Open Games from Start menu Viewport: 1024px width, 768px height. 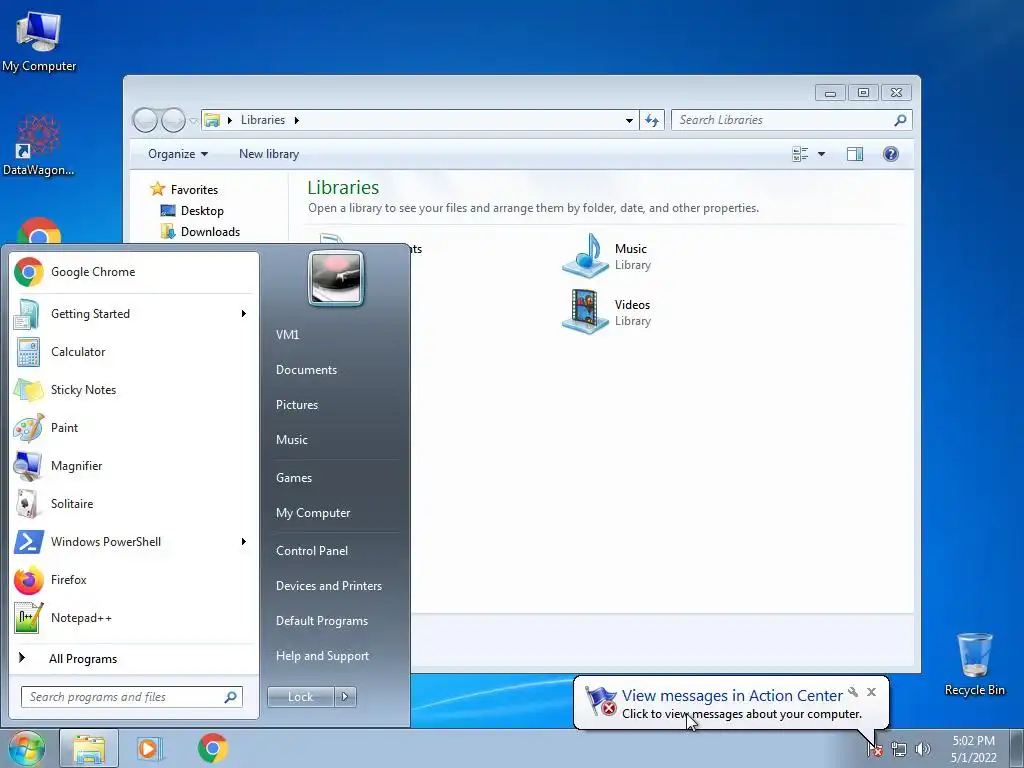(294, 478)
